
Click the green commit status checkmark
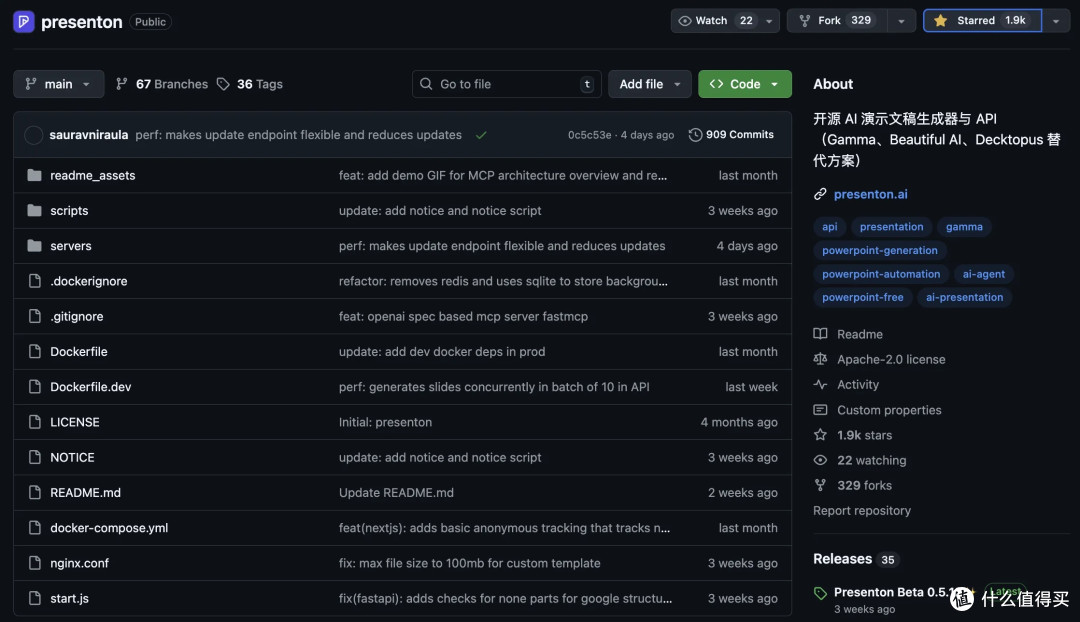tap(481, 135)
